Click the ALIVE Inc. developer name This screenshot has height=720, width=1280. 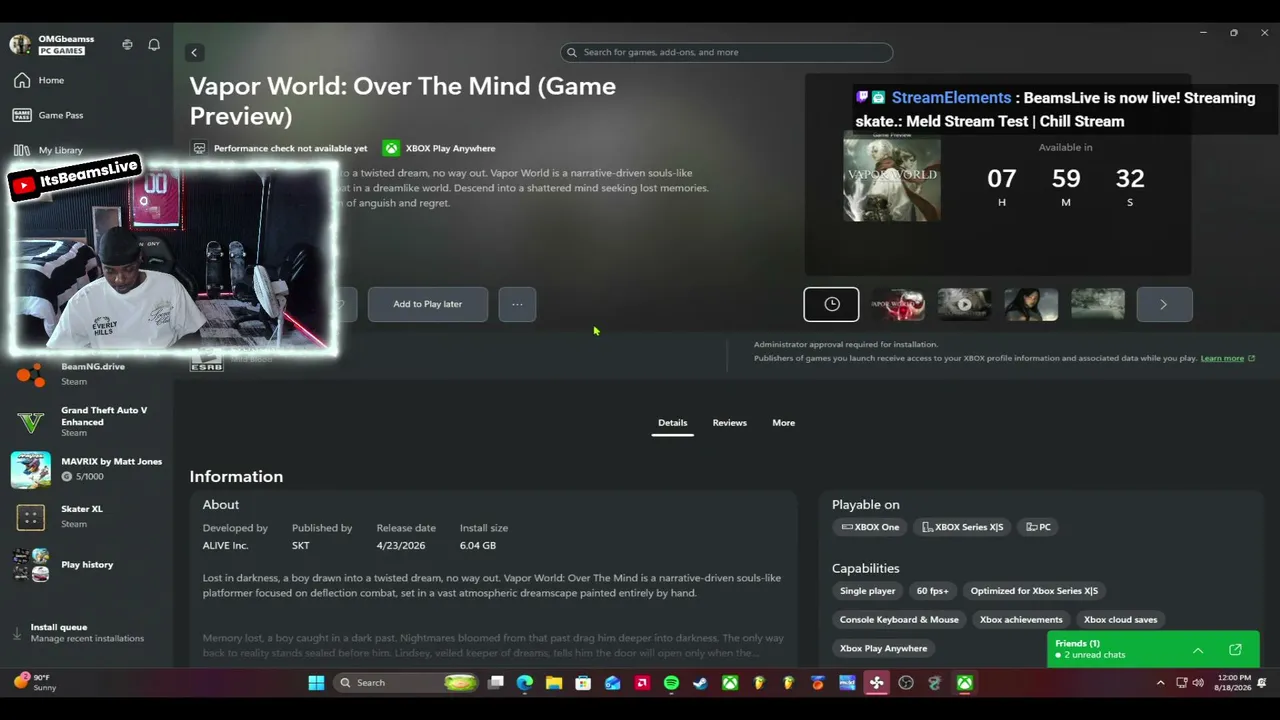(x=226, y=546)
